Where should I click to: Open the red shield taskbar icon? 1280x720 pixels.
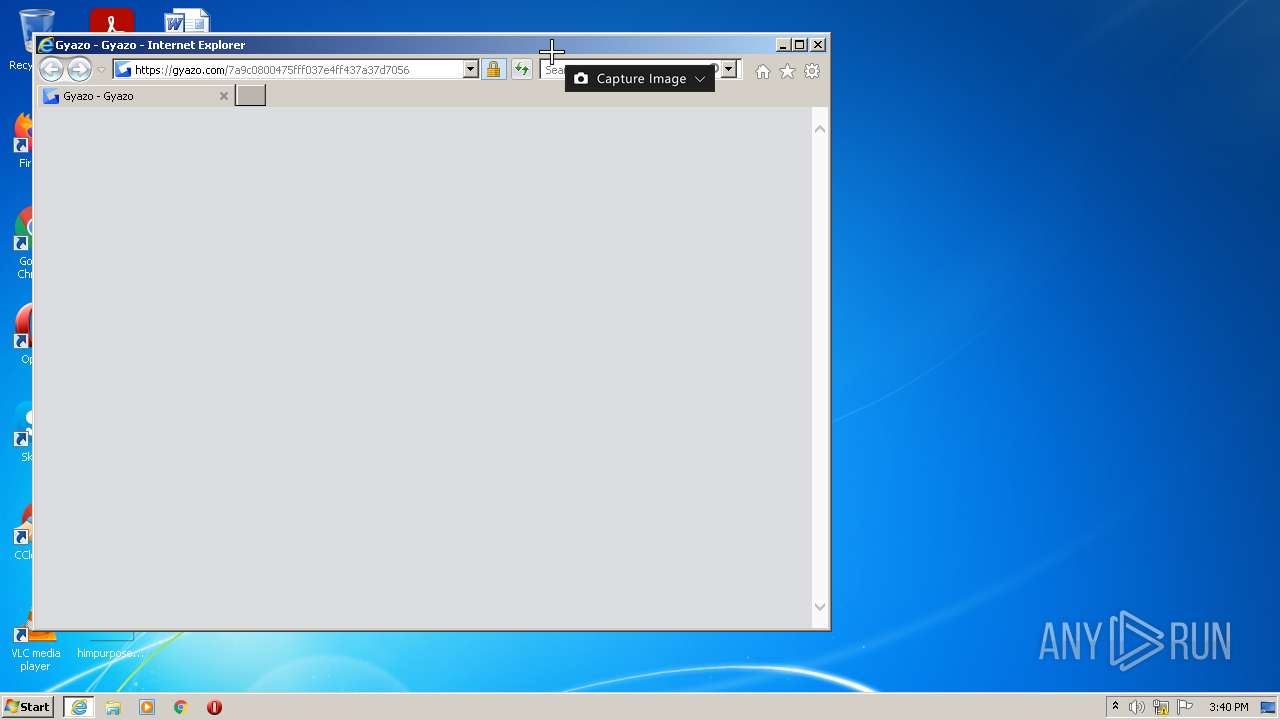click(214, 707)
